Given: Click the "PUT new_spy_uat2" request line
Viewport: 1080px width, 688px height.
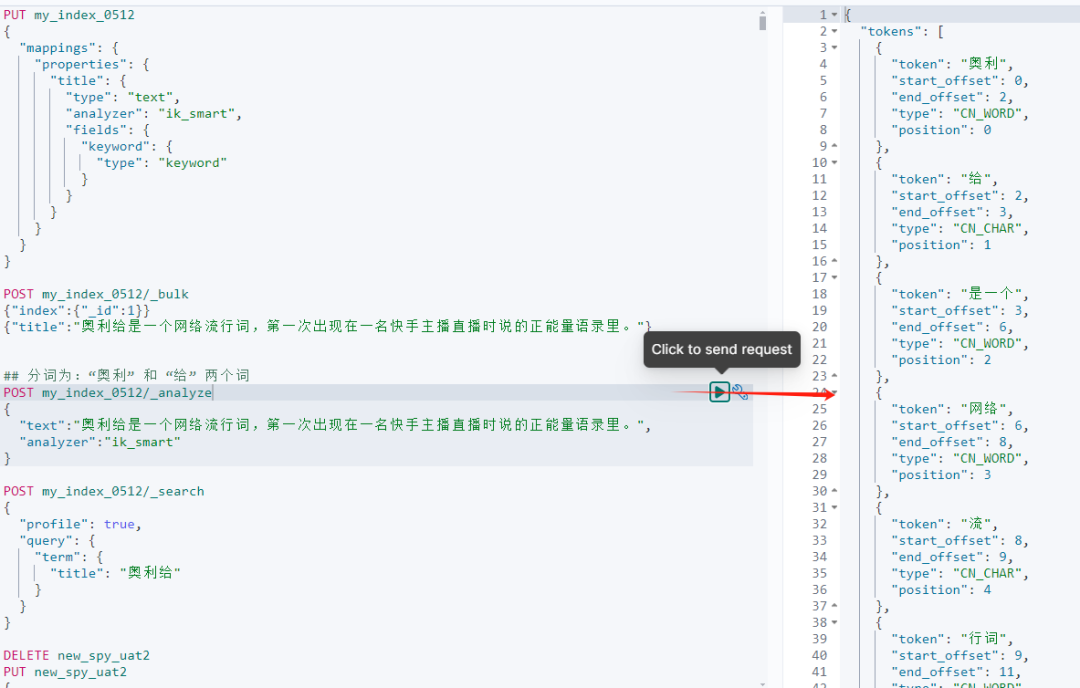Looking at the screenshot, I should click(65, 672).
